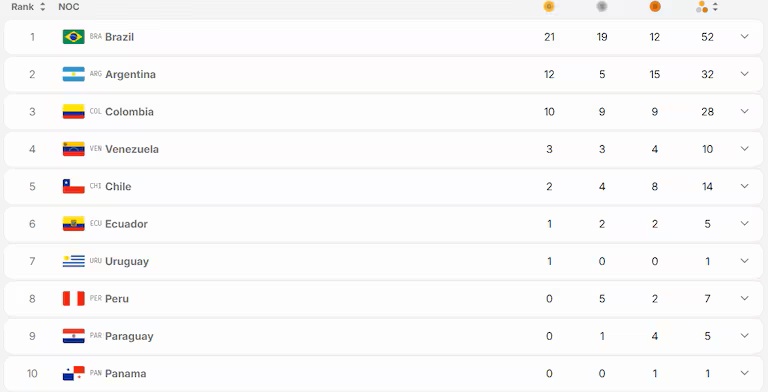Sort by the silver medal column icon
The width and height of the screenshot is (768, 392).
(x=602, y=7)
